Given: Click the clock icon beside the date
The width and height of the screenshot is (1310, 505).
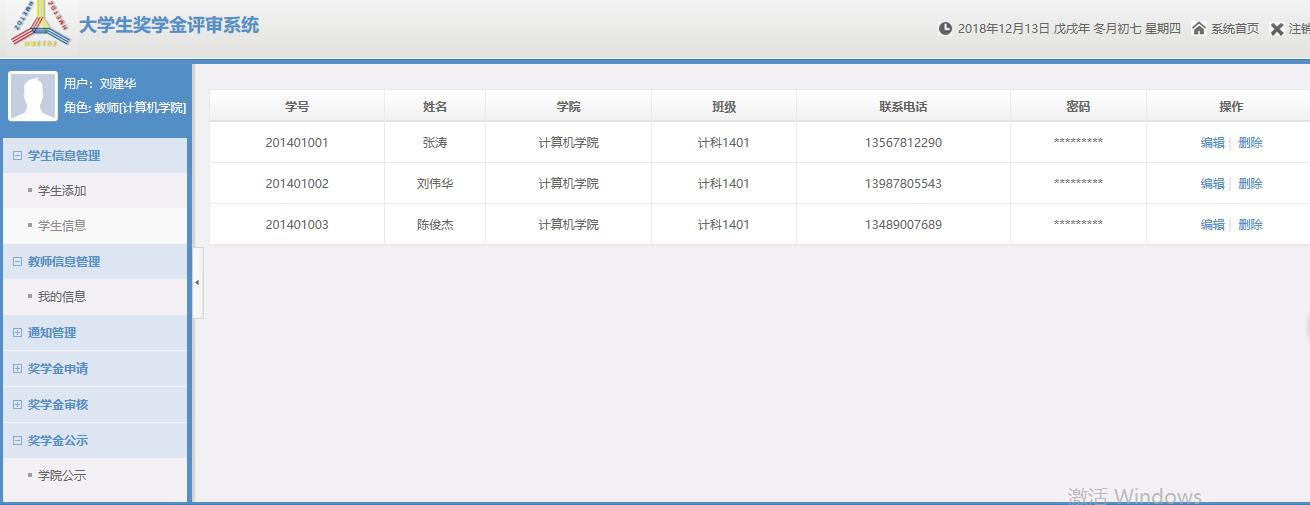Looking at the screenshot, I should pos(945,29).
